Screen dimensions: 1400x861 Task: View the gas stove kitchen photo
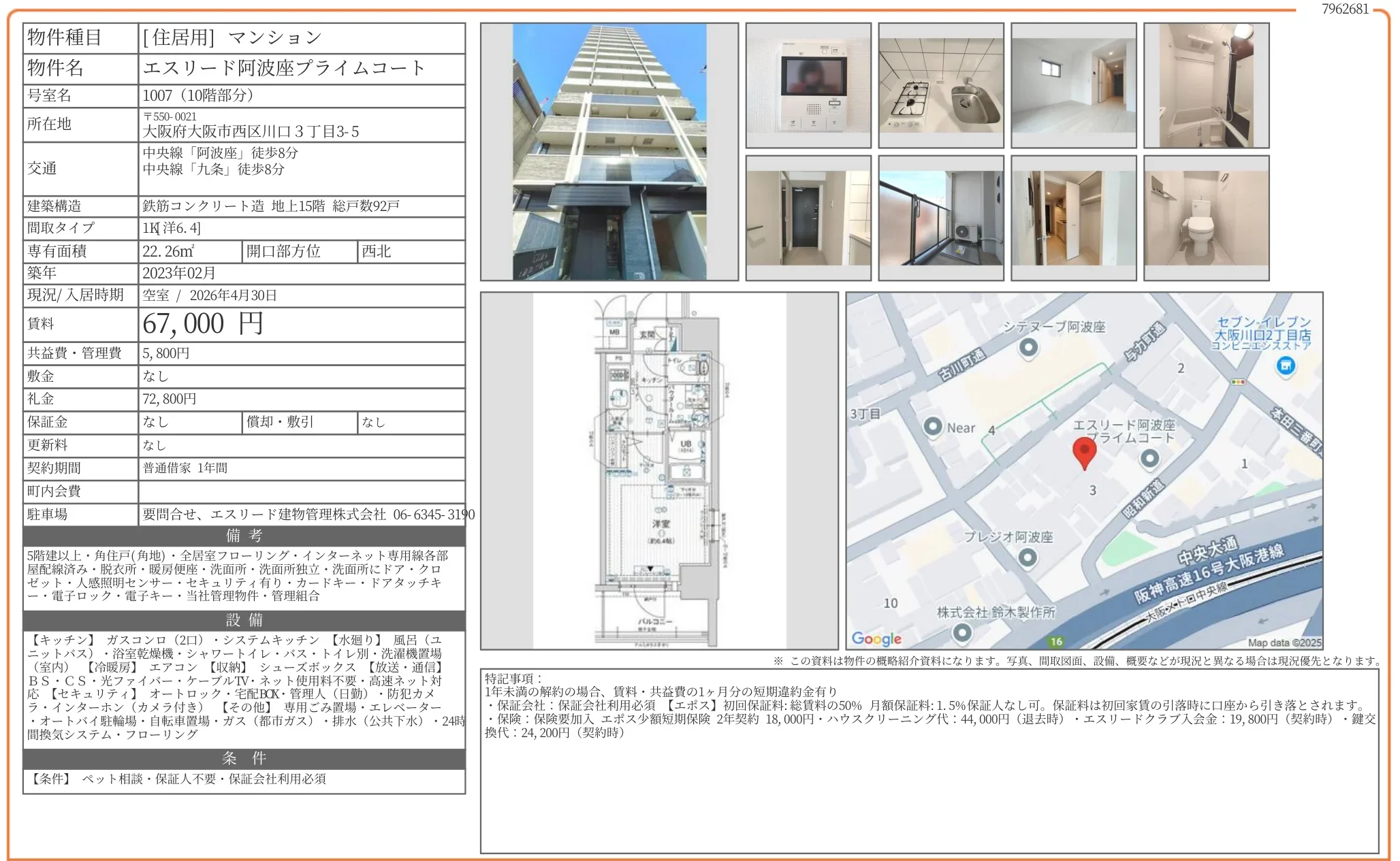tap(940, 85)
